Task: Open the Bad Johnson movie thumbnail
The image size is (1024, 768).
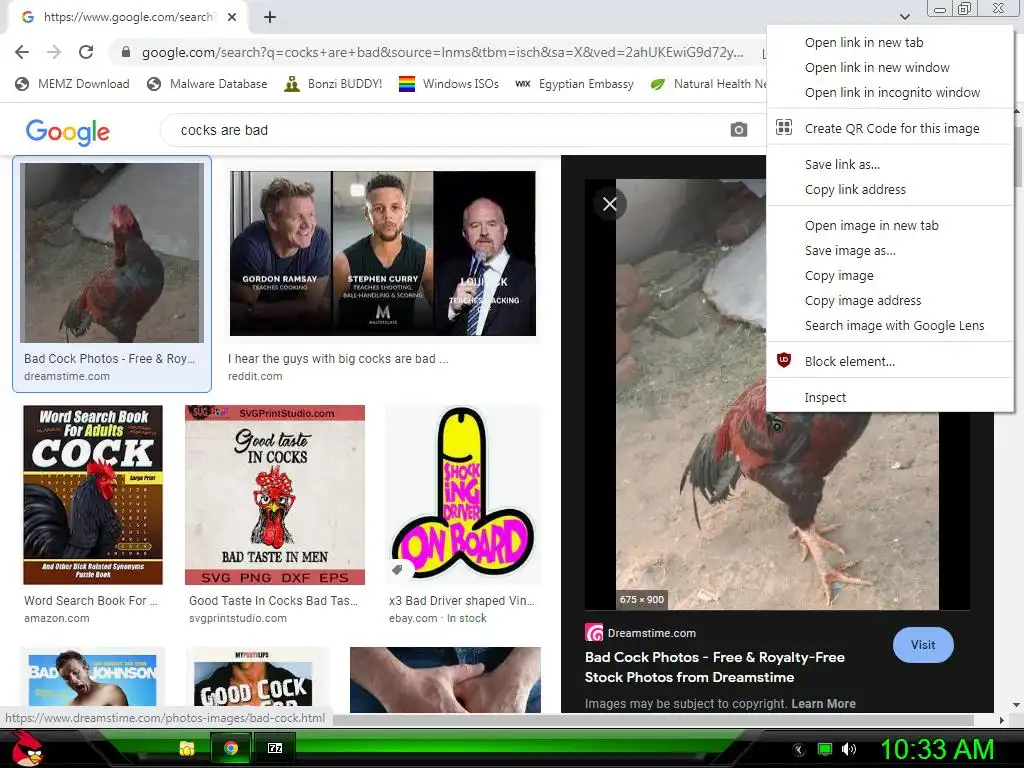Action: 92,679
